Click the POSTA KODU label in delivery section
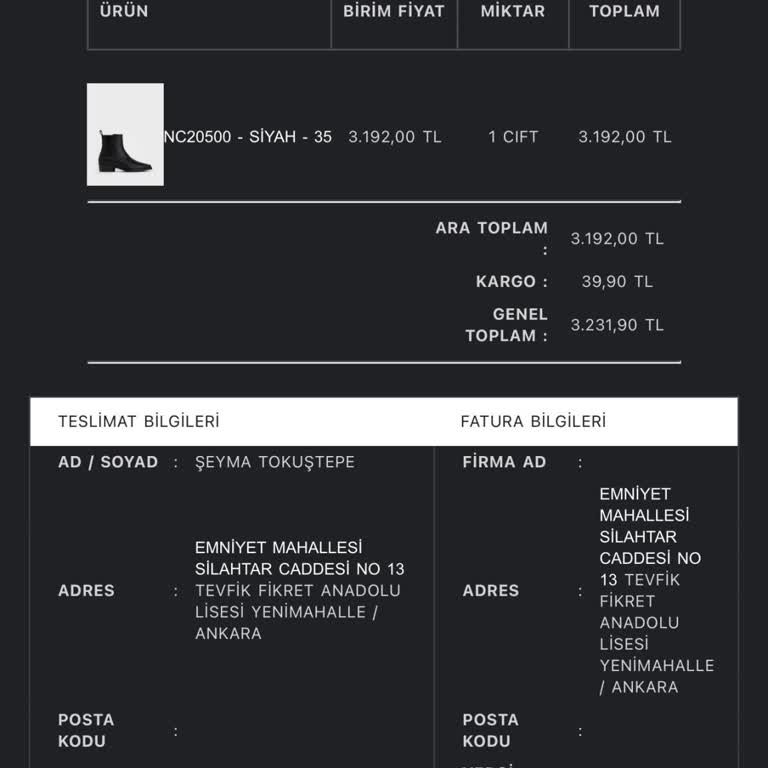 click(86, 730)
